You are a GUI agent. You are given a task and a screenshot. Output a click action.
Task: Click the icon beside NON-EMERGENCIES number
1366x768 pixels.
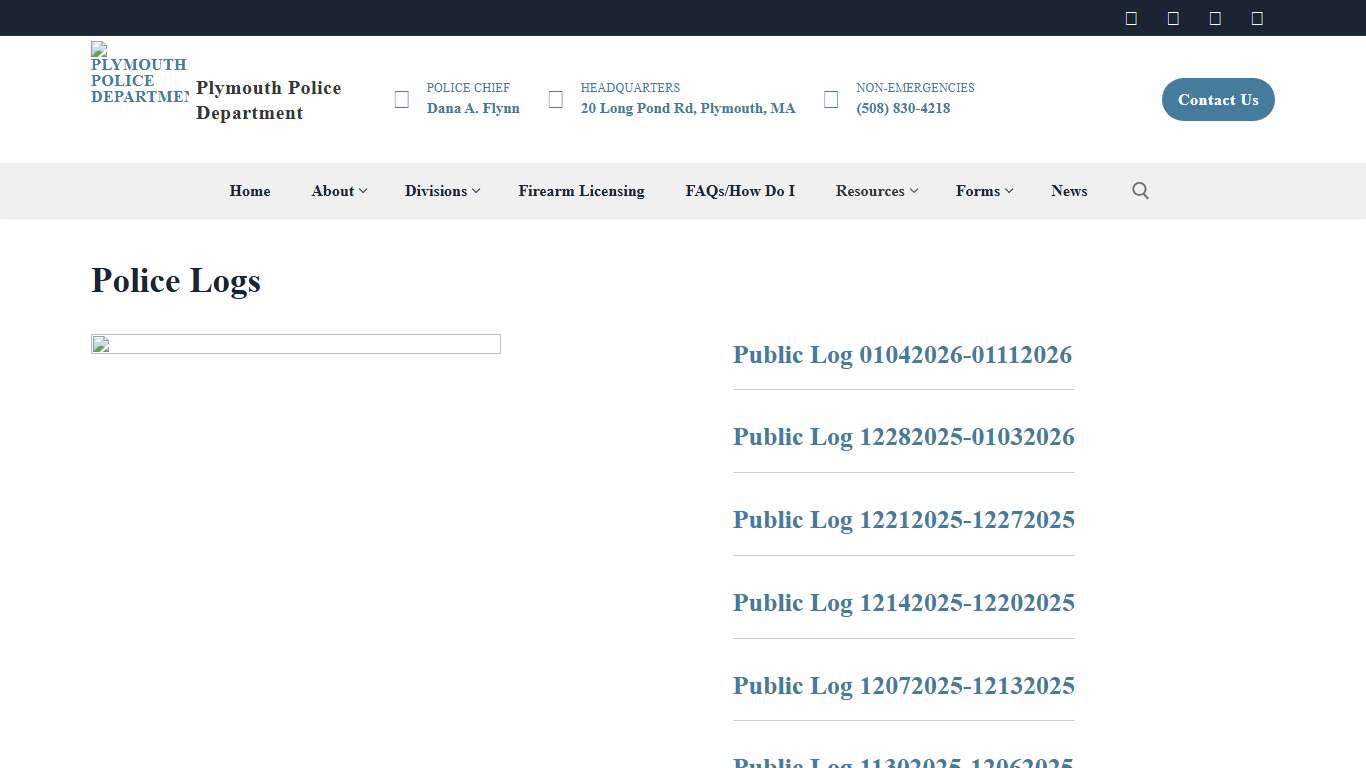[830, 99]
